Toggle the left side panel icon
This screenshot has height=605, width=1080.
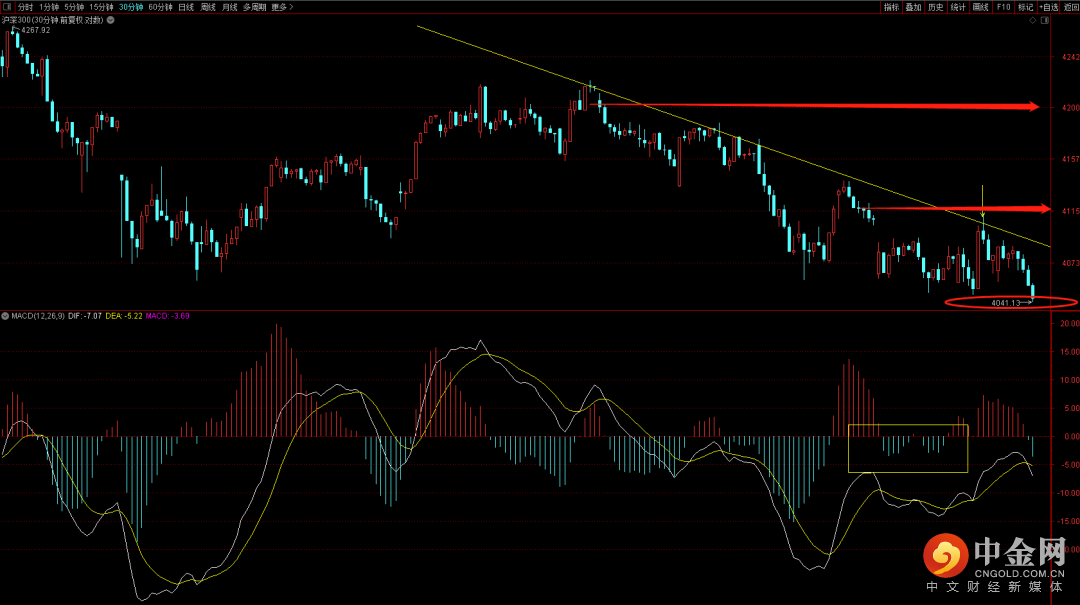point(7,7)
